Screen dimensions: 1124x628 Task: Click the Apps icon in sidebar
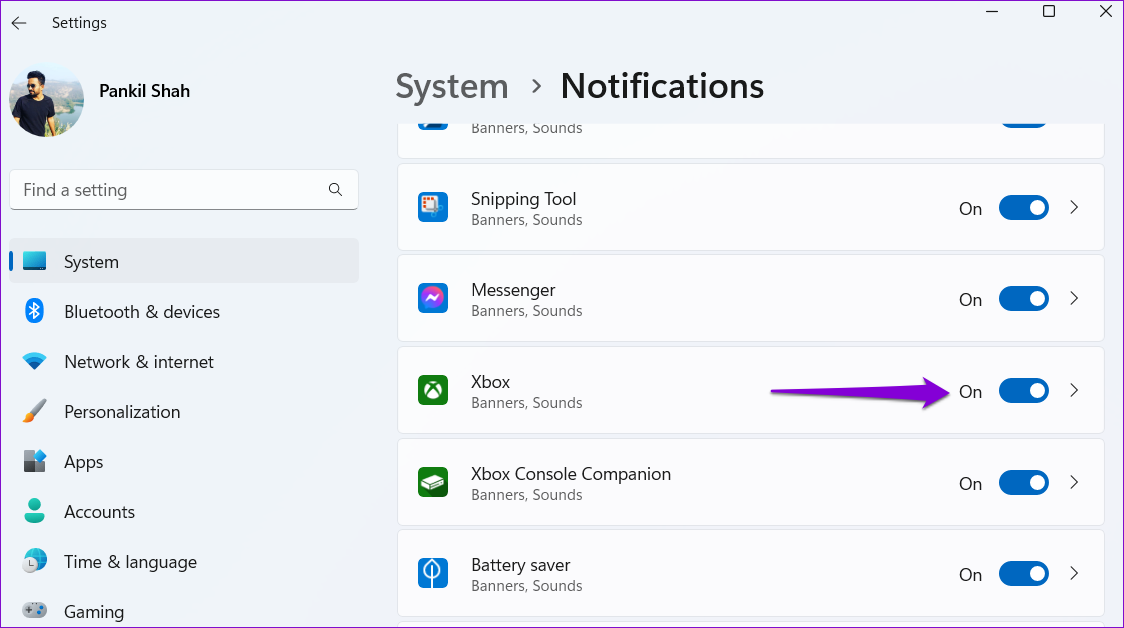point(34,461)
